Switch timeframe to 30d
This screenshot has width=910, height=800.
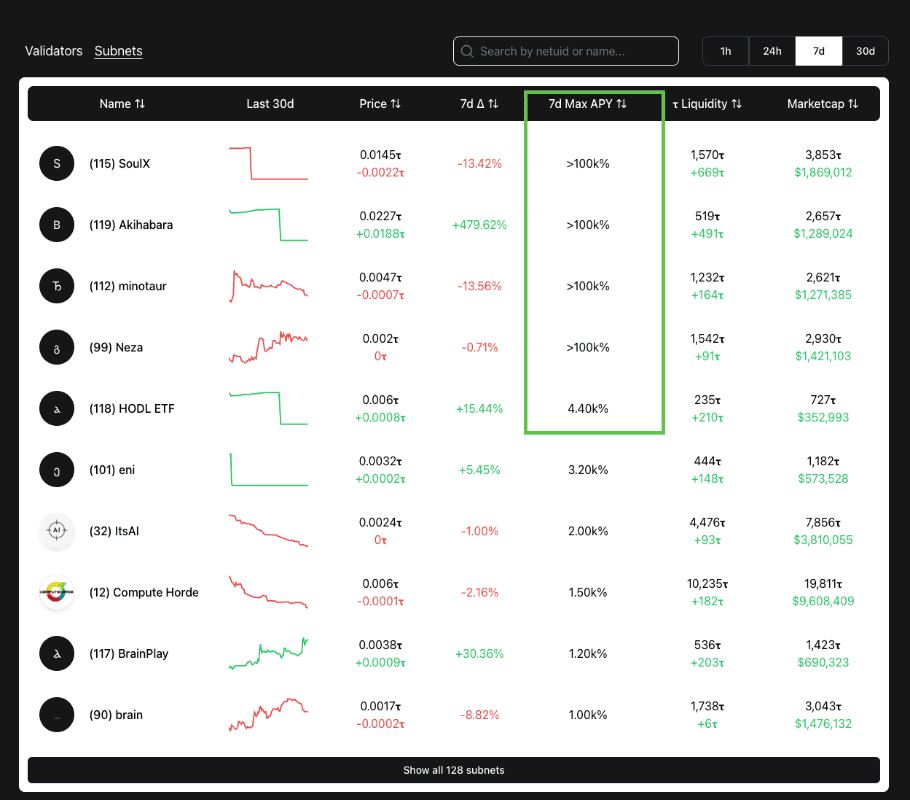[x=865, y=51]
